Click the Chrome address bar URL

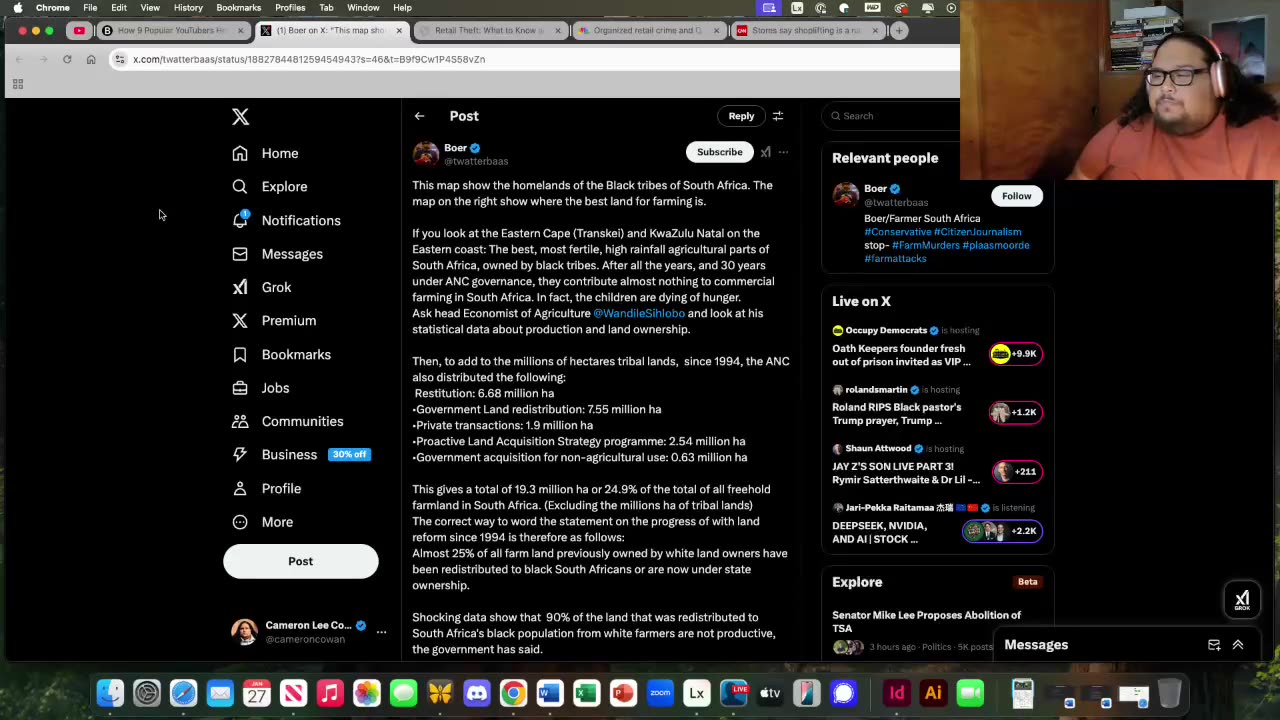pos(309,59)
